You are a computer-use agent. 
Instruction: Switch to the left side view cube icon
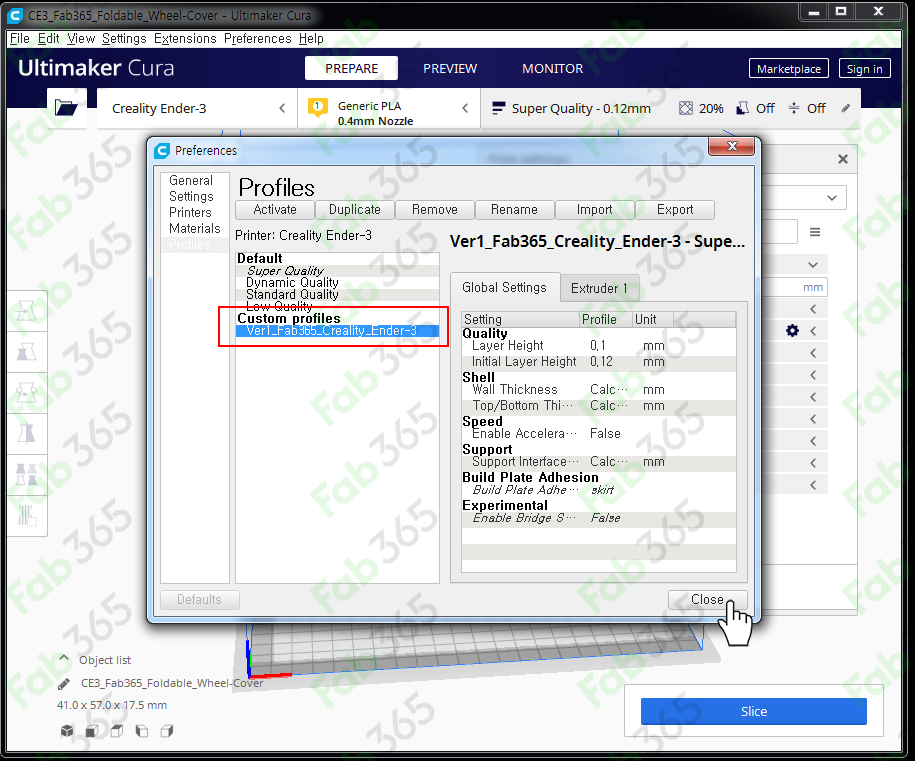(x=142, y=731)
